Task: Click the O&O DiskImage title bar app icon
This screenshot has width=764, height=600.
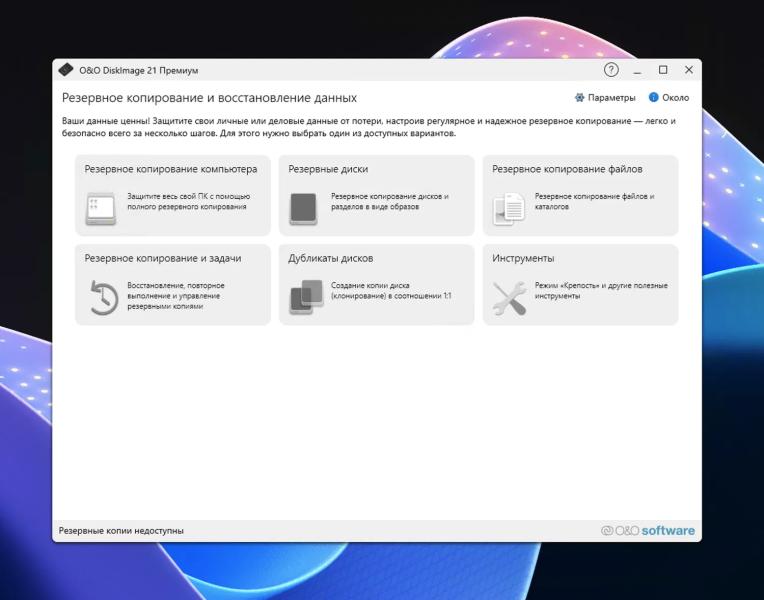Action: coord(66,70)
